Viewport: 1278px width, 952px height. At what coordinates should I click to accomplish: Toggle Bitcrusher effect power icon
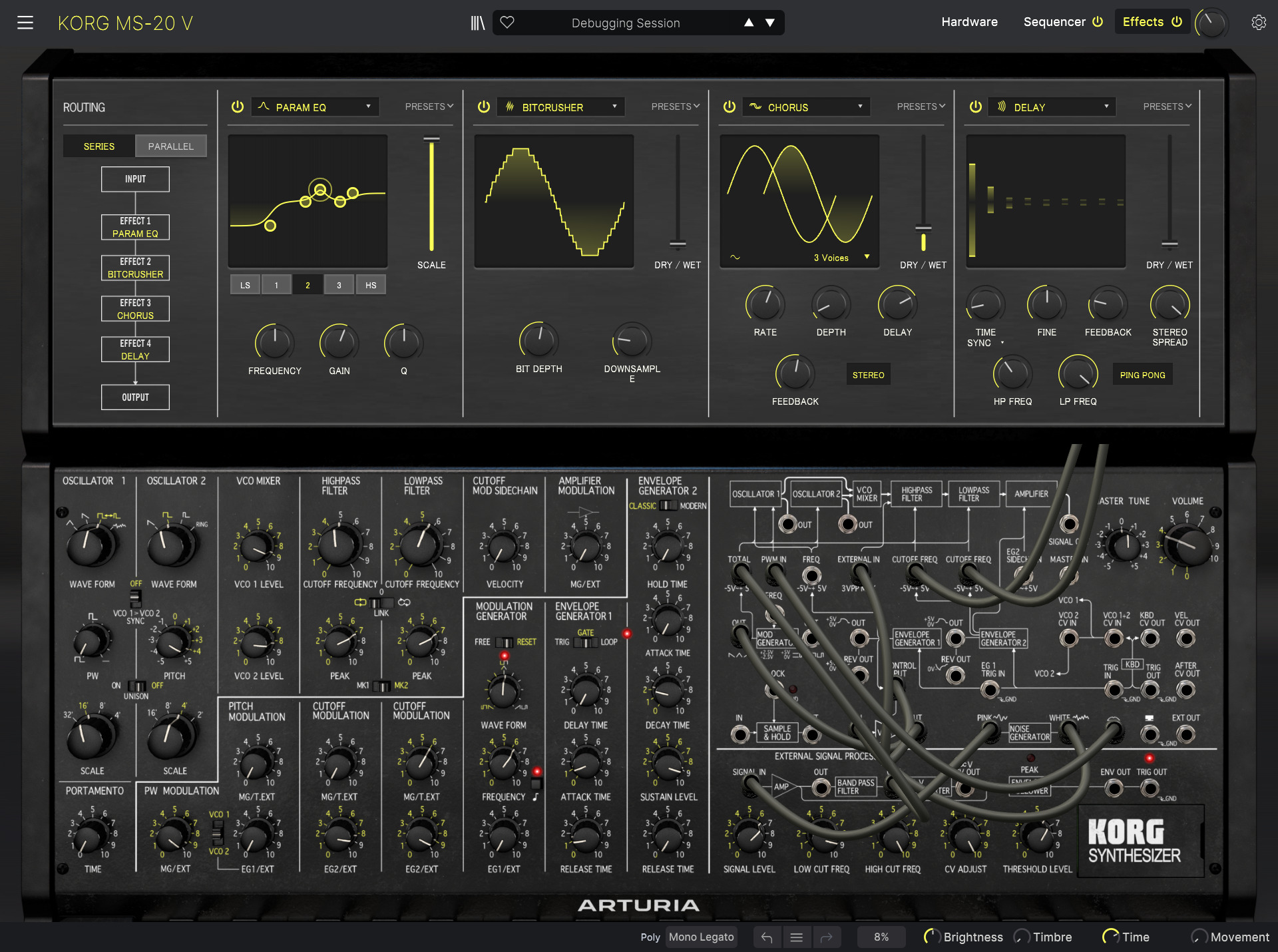484,107
